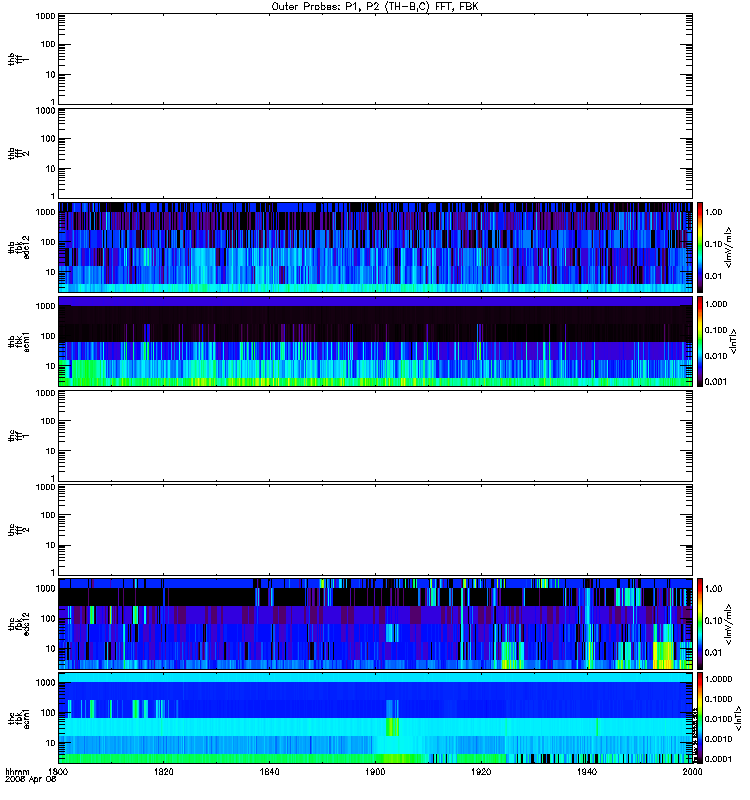
Task: Click the second thb ff panel's y-axis label
Action: point(19,154)
